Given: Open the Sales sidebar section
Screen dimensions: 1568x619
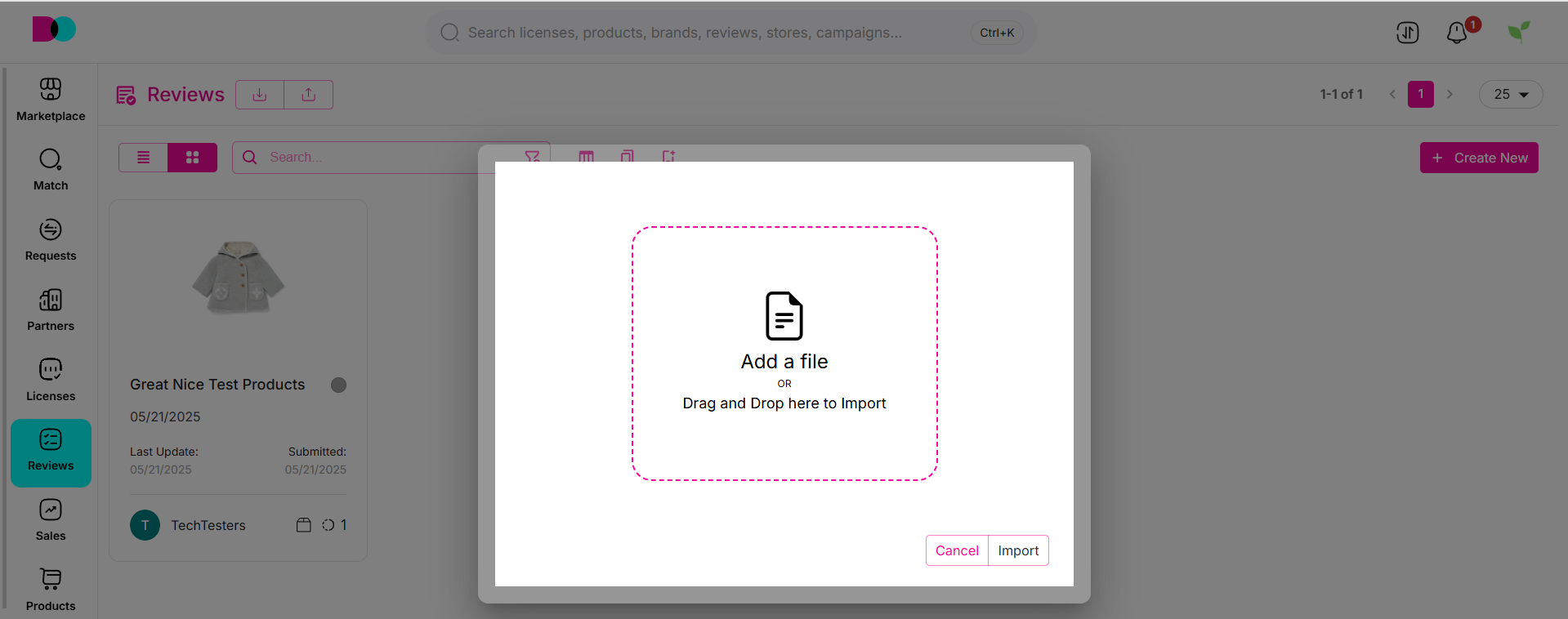Looking at the screenshot, I should pos(51,520).
